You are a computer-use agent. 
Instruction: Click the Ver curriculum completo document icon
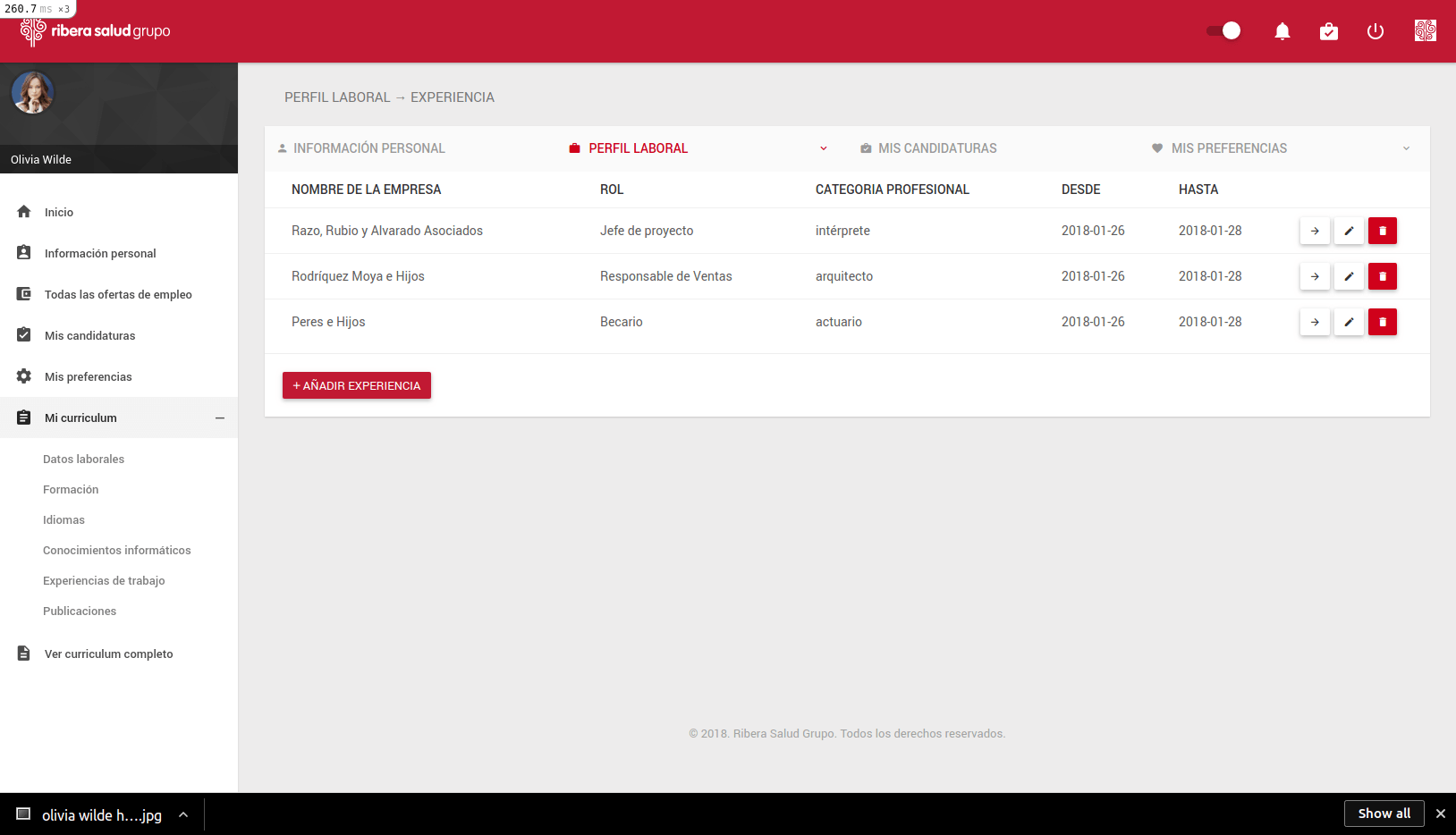pyautogui.click(x=24, y=654)
